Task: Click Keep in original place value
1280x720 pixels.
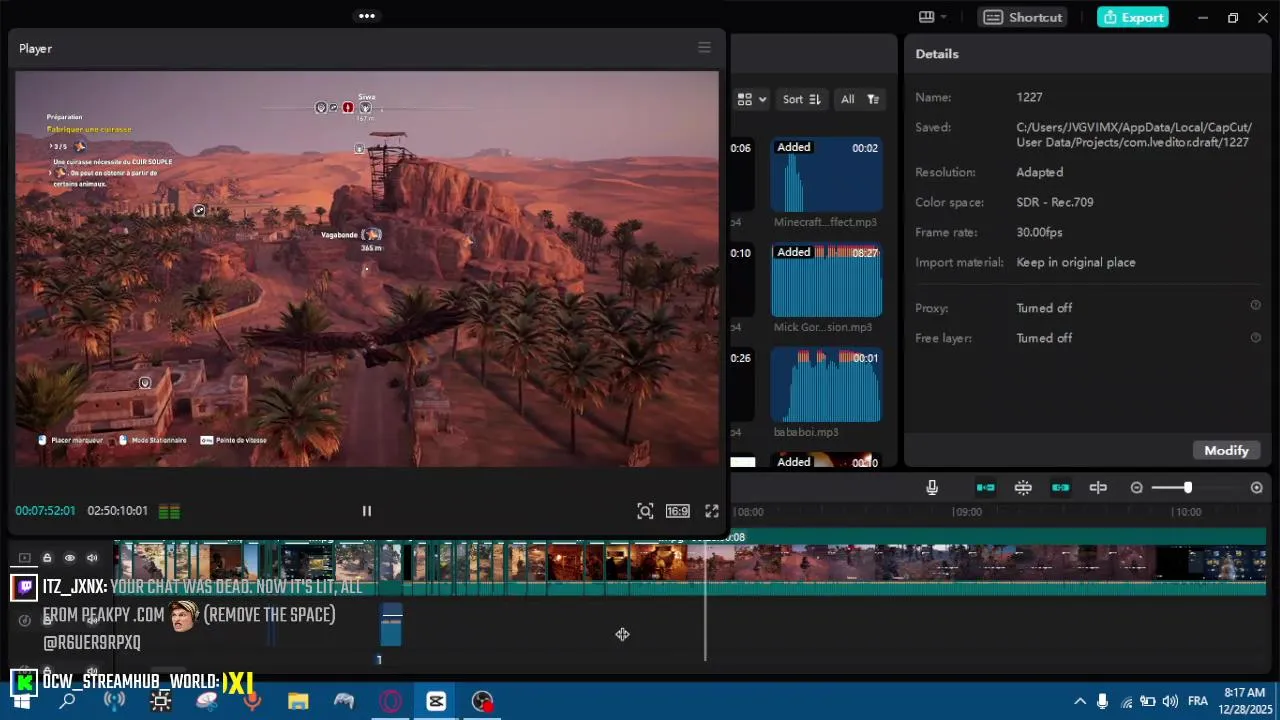Action: pyautogui.click(x=1076, y=262)
